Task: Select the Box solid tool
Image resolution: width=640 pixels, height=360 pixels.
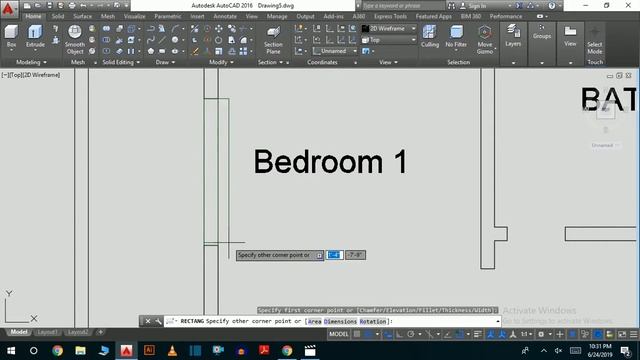Action: coord(11,36)
